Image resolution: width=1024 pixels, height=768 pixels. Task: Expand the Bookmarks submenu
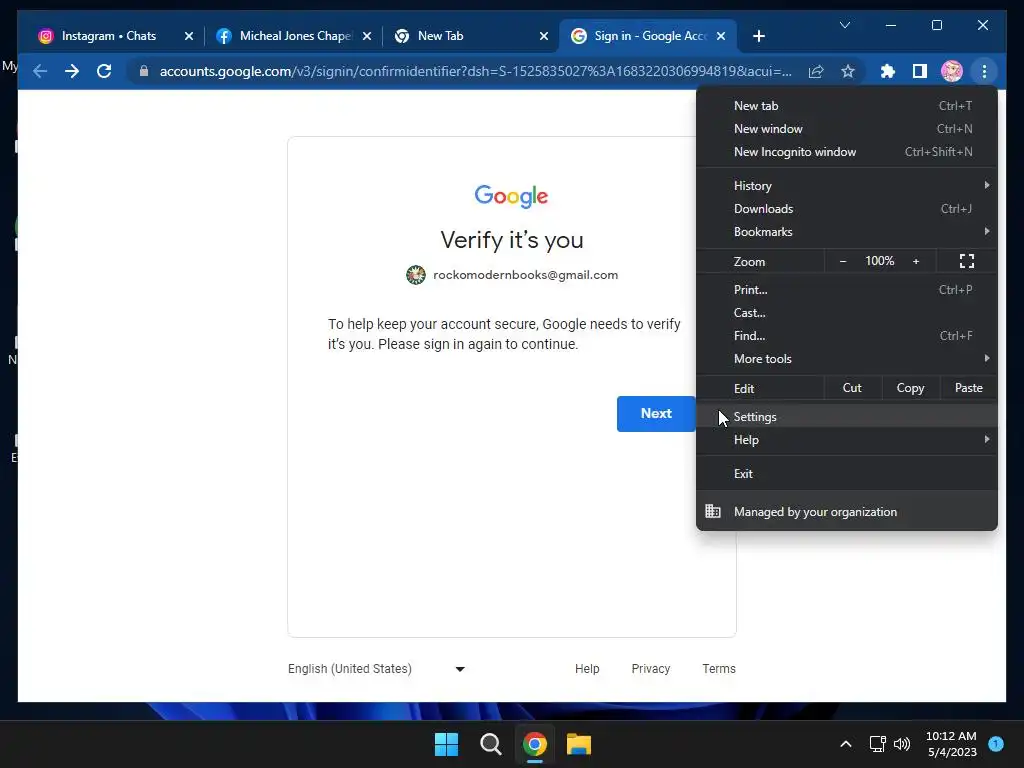point(846,232)
